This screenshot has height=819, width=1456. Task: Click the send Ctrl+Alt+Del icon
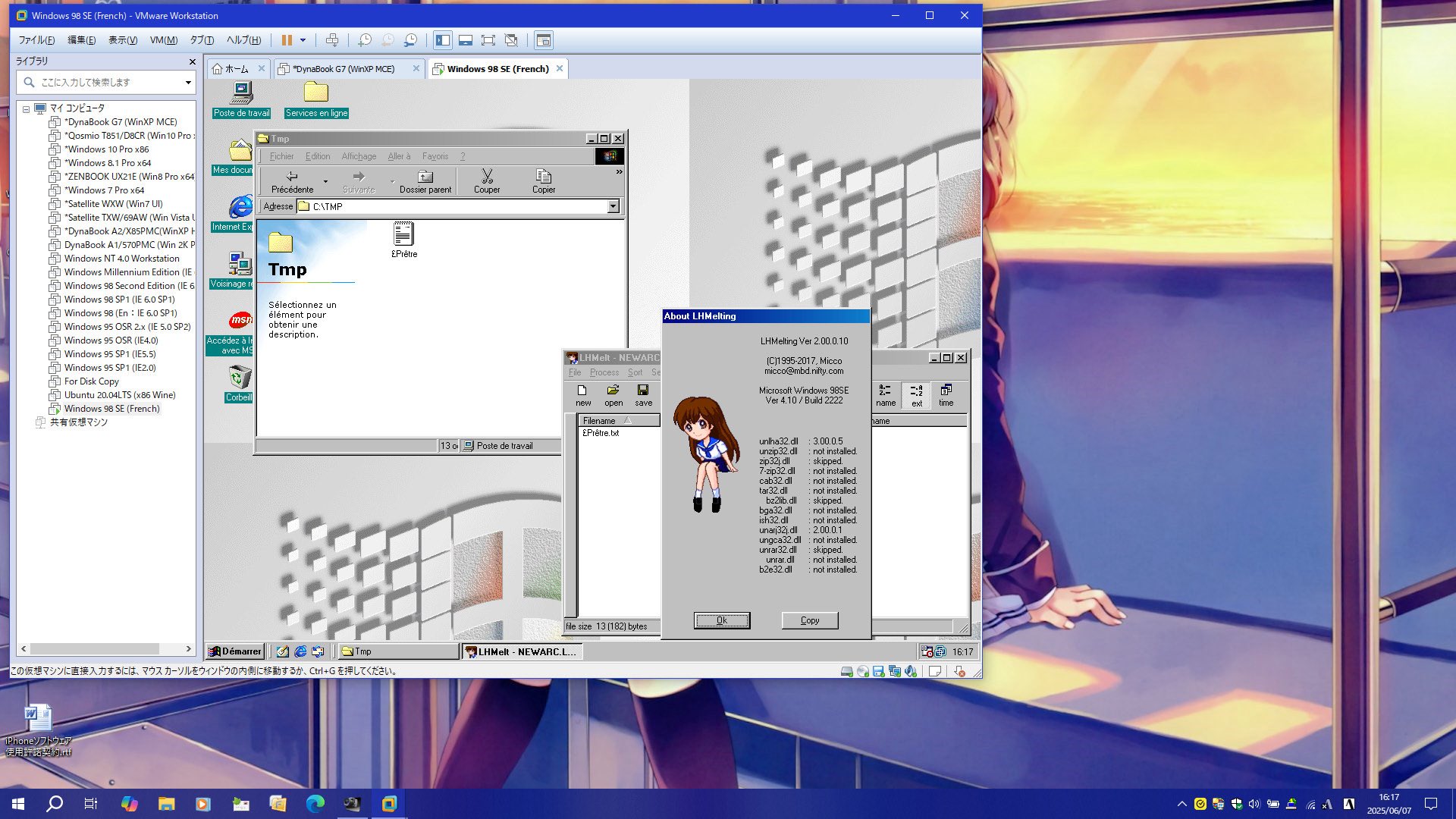(332, 40)
